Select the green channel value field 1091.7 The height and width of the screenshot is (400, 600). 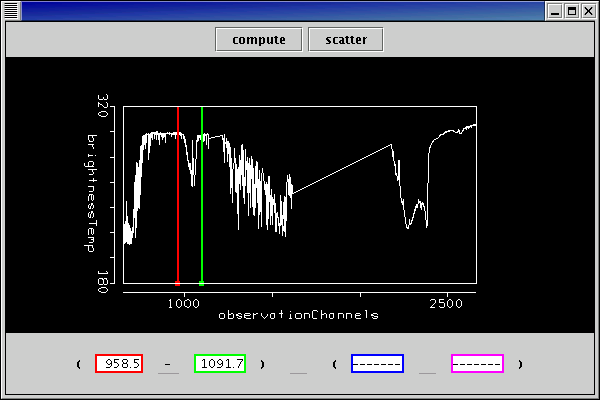pos(220,364)
